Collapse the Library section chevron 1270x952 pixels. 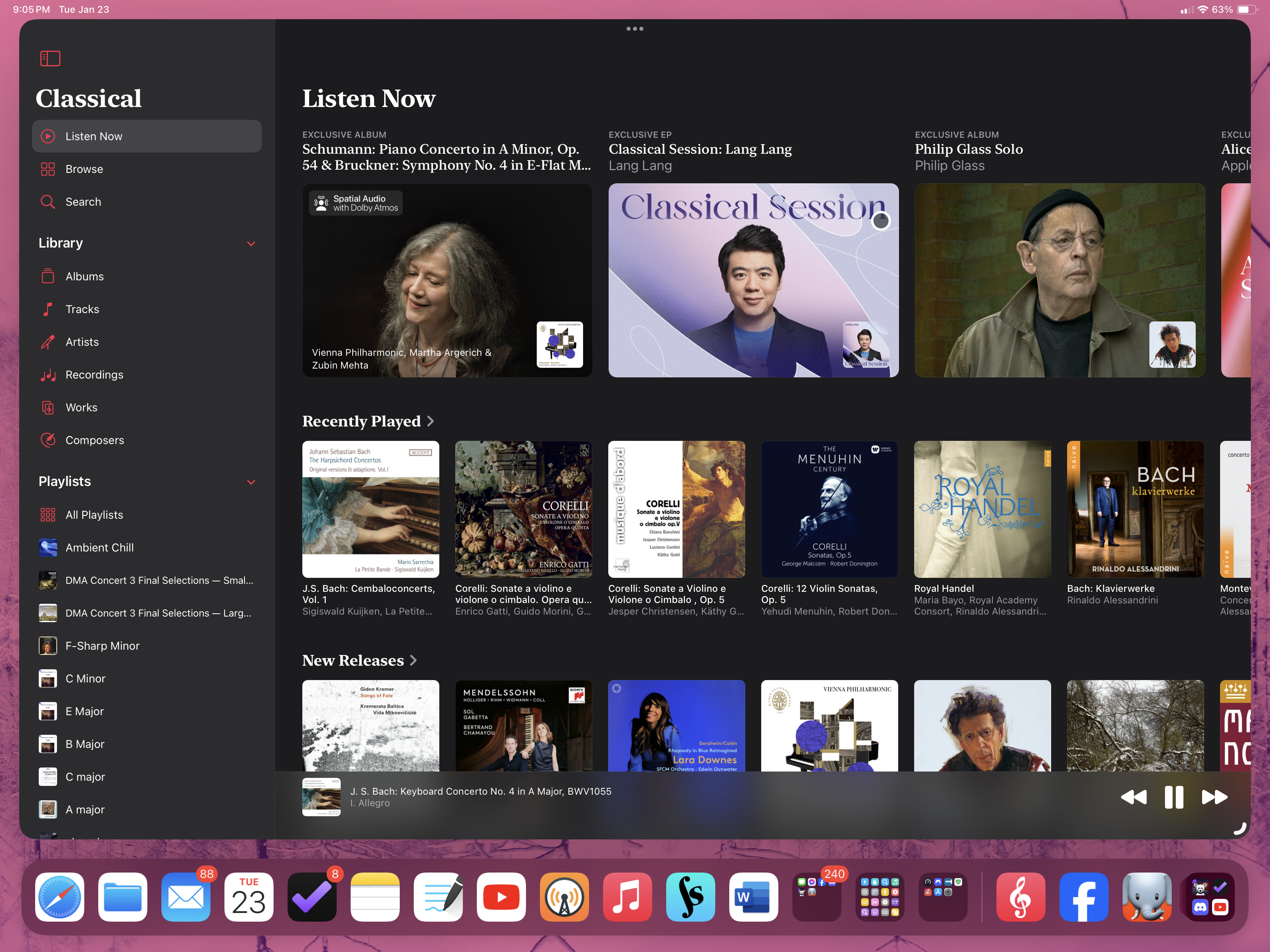[251, 244]
